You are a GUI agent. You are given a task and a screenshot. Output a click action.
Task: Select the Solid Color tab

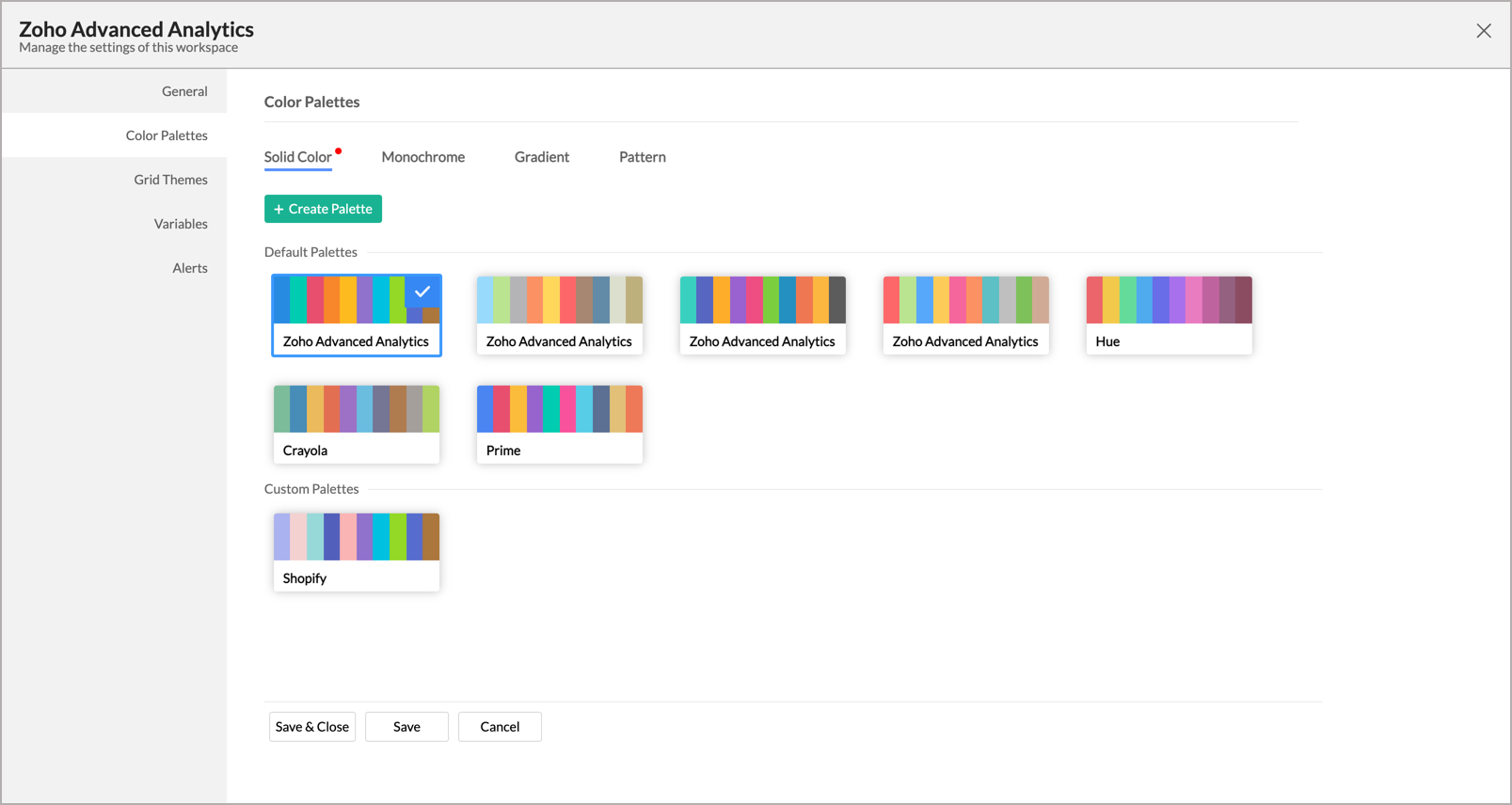coord(297,157)
